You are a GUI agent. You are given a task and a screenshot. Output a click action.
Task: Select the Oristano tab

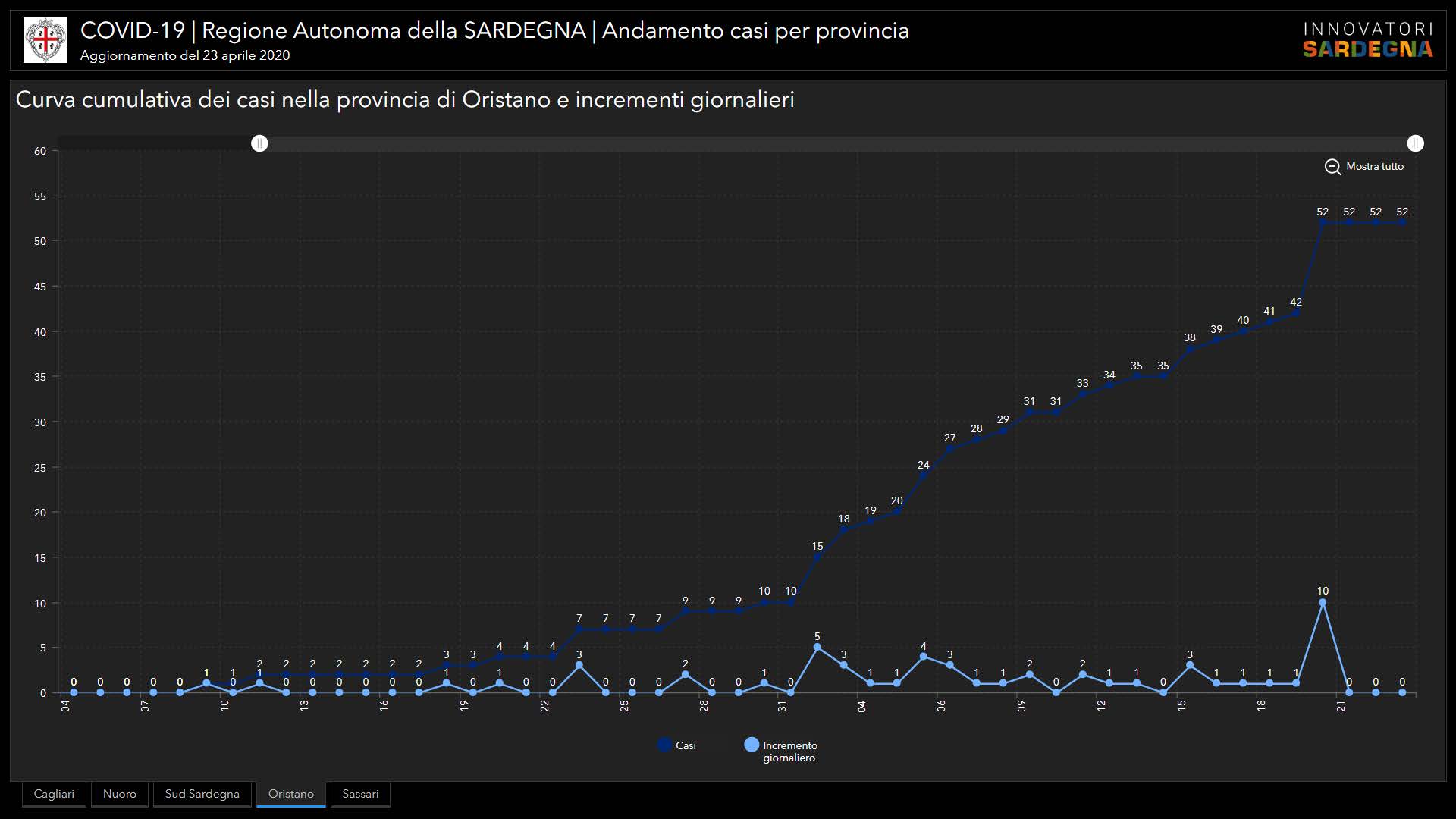tap(290, 794)
